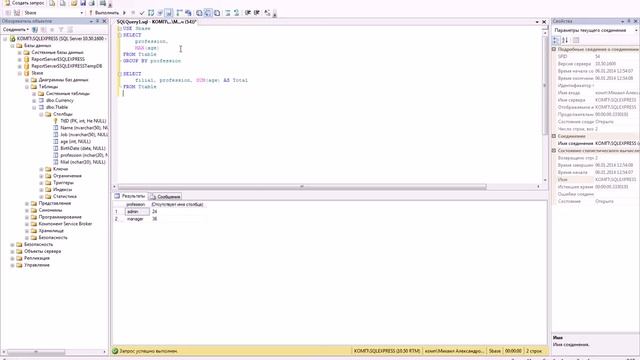Click the connect Object Explorer icon beside Соединить
Viewport: 640px width, 360px height.
click(35, 29)
